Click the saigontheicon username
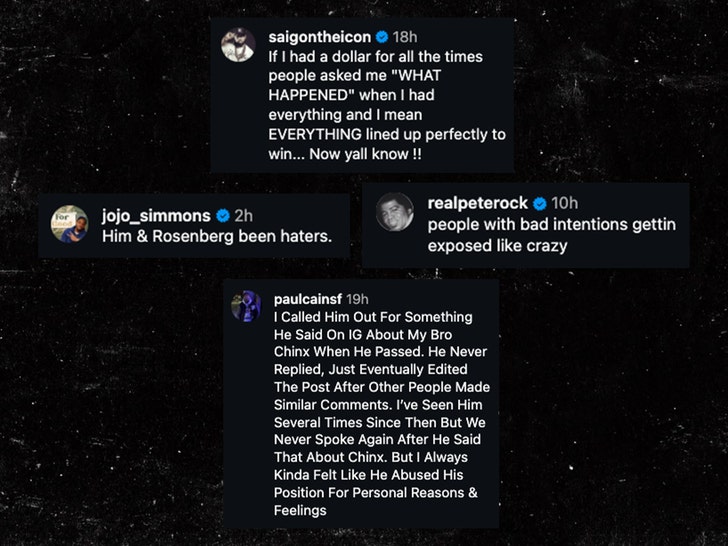Viewport: 728px width, 546px height. click(x=319, y=37)
